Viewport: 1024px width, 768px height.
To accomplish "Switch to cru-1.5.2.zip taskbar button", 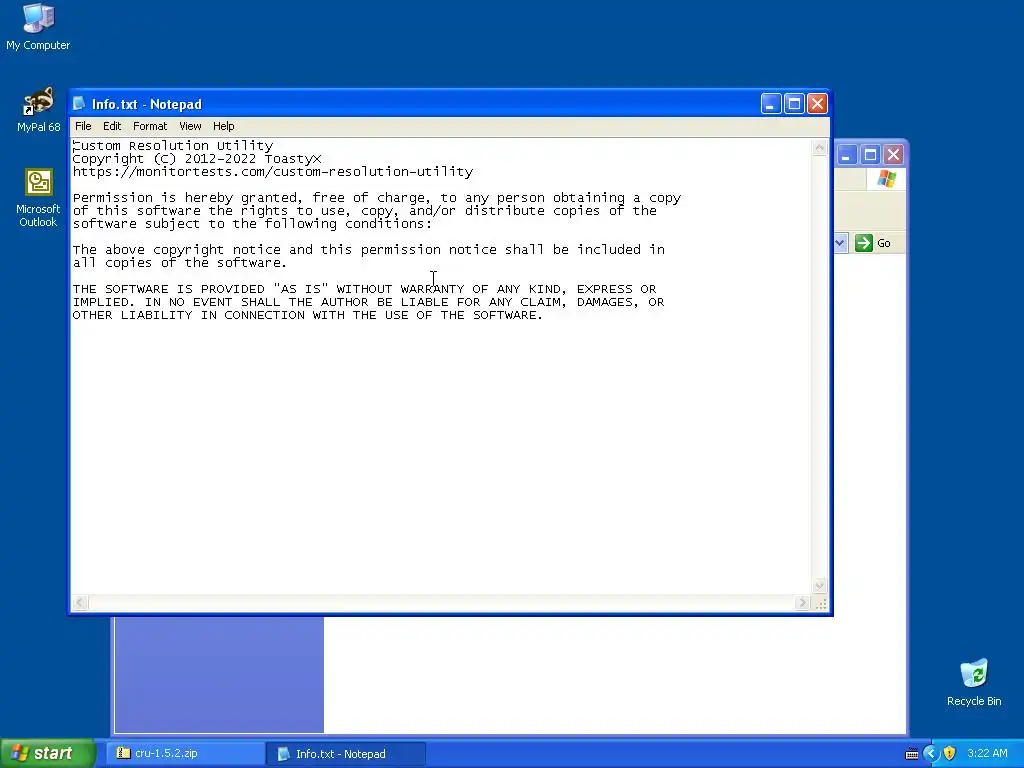I will click(x=185, y=754).
